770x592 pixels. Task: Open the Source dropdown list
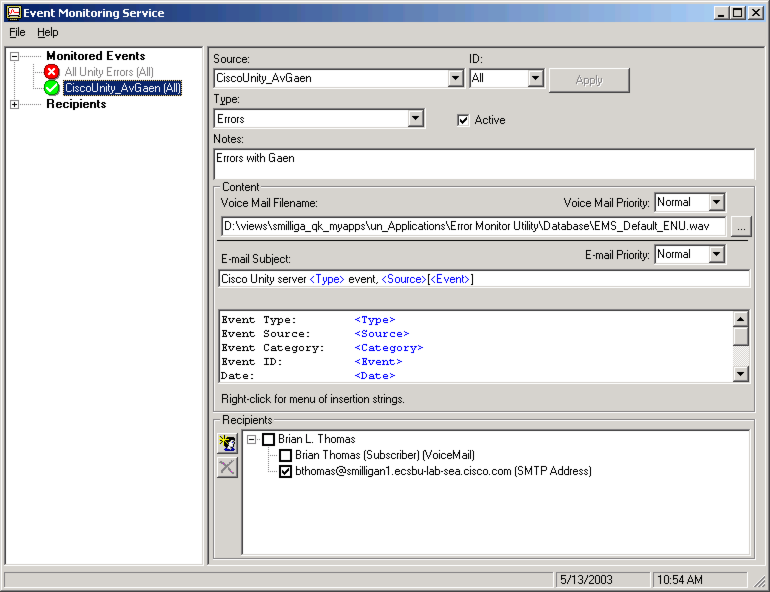(455, 78)
